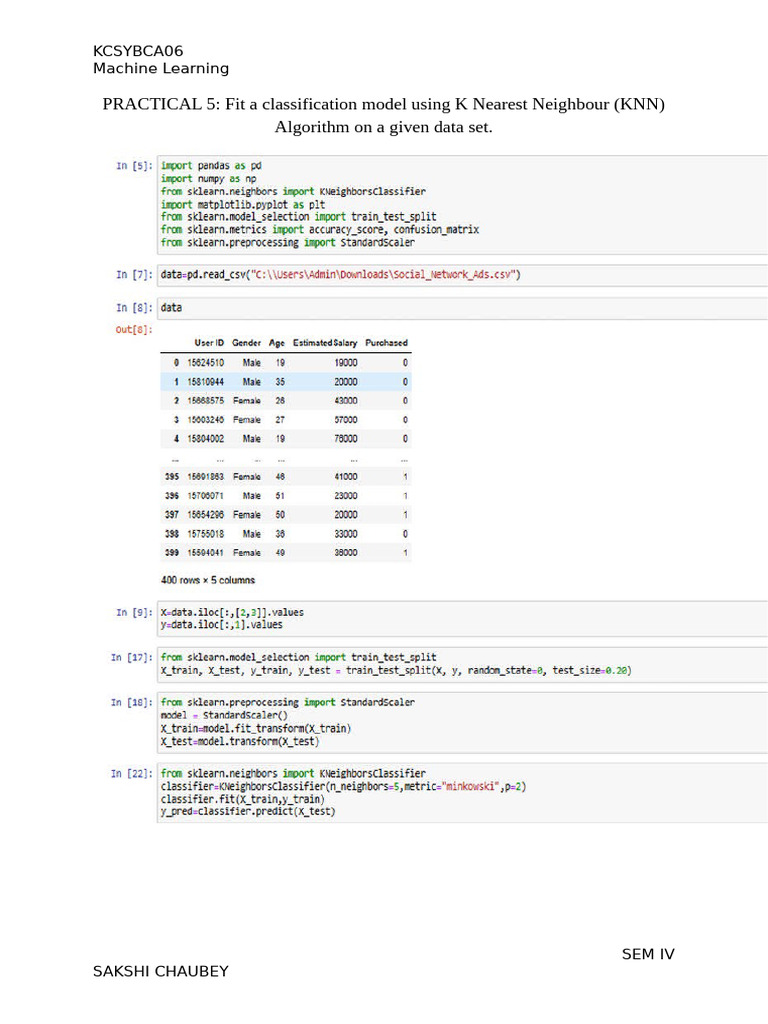Click the User ID column header
Screen dimensions: 768x1024
coord(209,343)
